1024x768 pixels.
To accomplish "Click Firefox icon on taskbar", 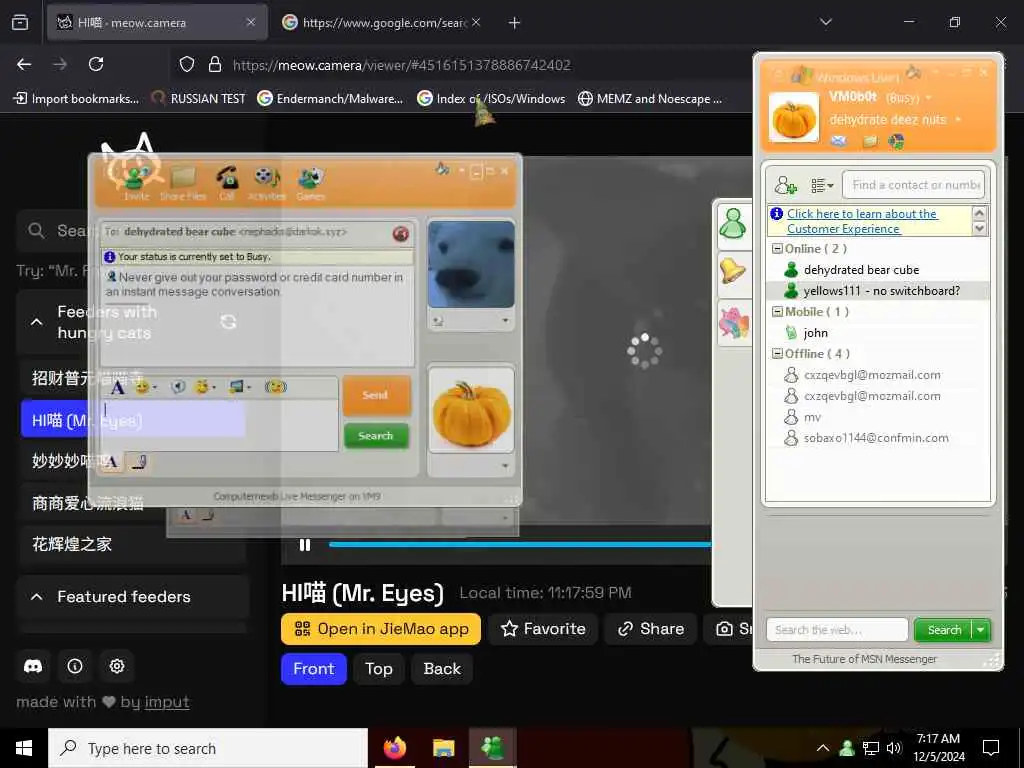I will [395, 748].
